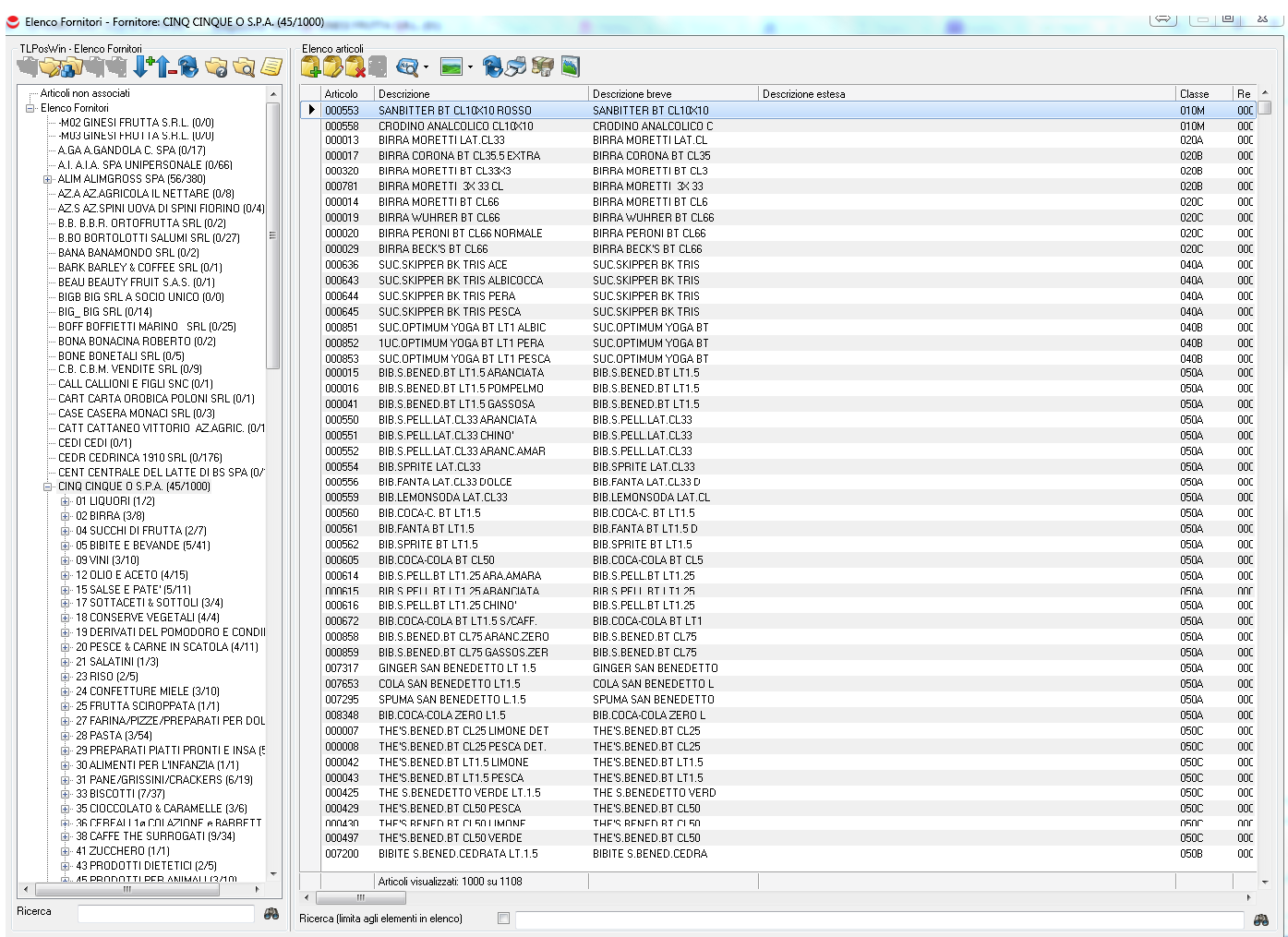
Task: Toggle the 'limita agli elementi in elenco' checkbox
Action: pyautogui.click(x=503, y=919)
